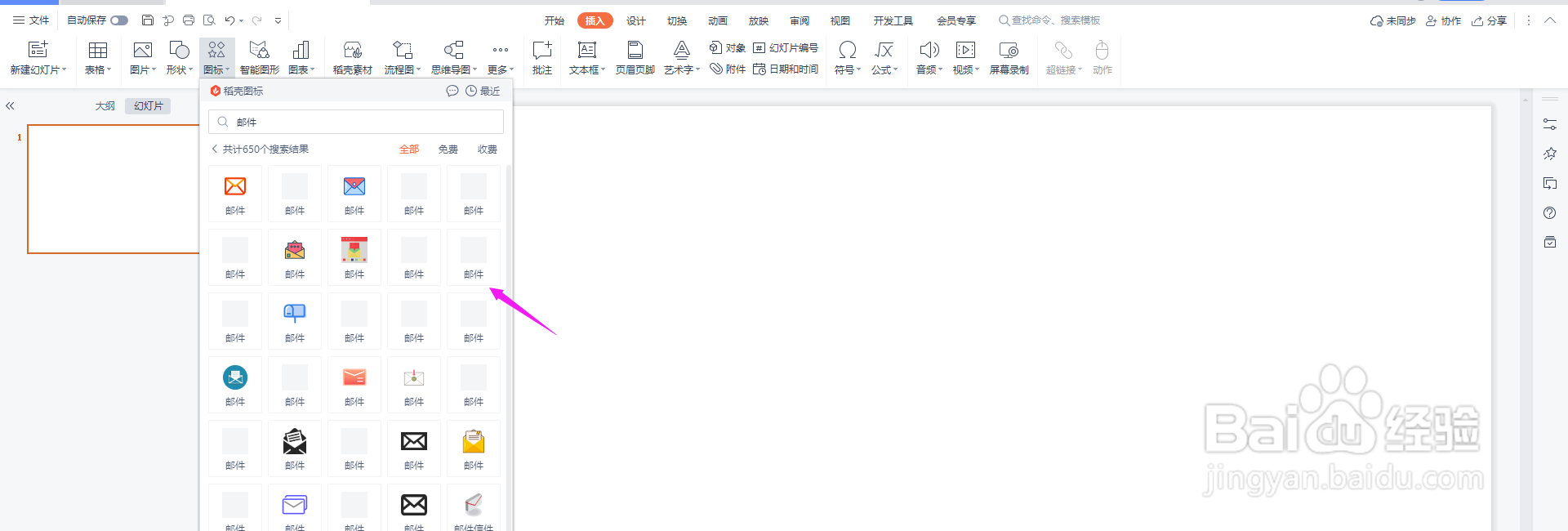Select slide 1 thumbnail

114,189
